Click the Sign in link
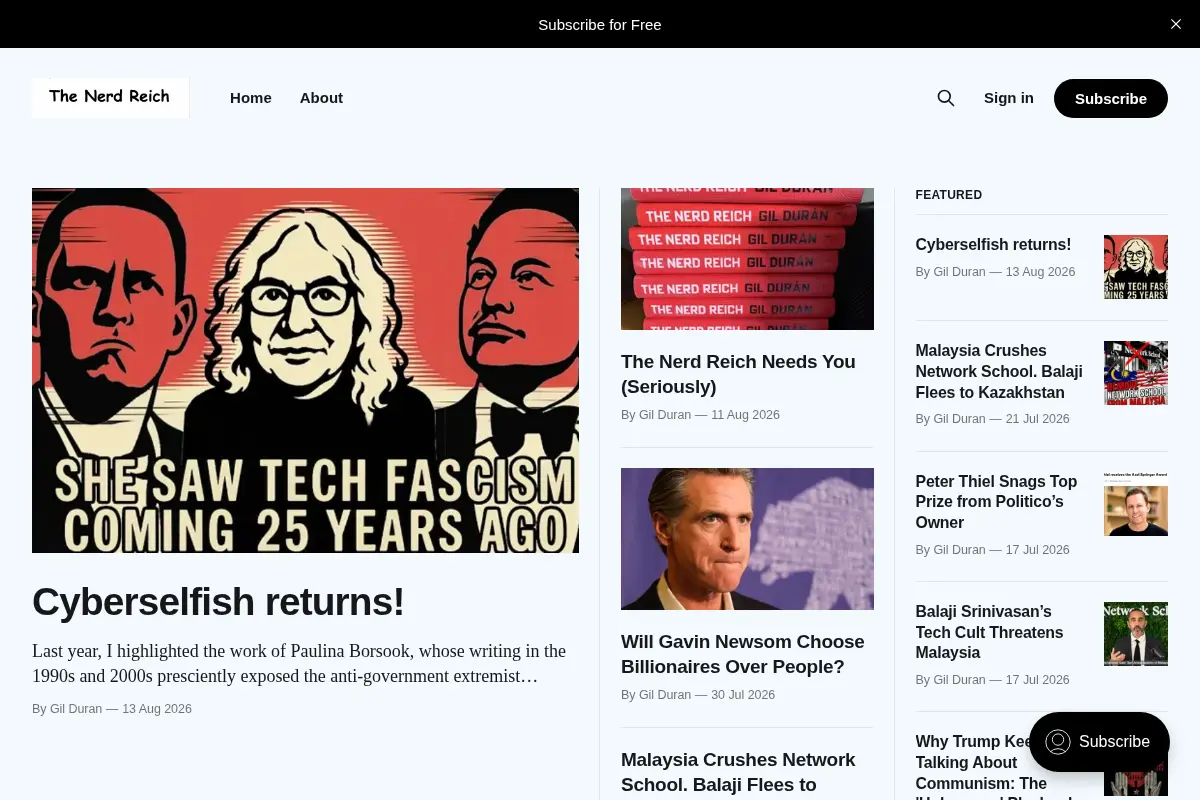1200x800 pixels. pyautogui.click(x=1009, y=98)
